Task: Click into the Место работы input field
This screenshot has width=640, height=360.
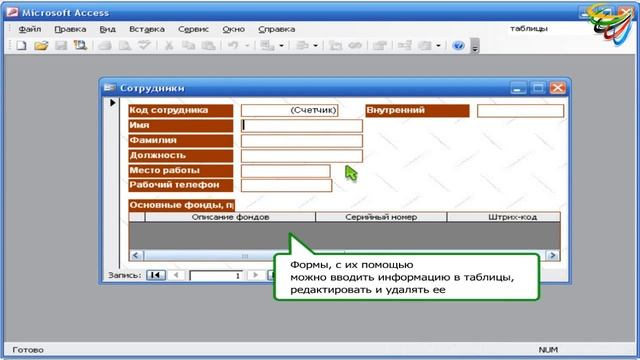Action: [x=286, y=171]
